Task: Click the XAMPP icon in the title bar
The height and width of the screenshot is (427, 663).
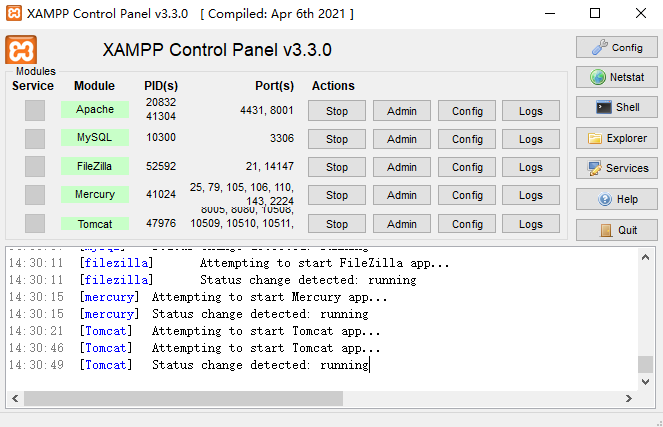Action: click(x=14, y=14)
